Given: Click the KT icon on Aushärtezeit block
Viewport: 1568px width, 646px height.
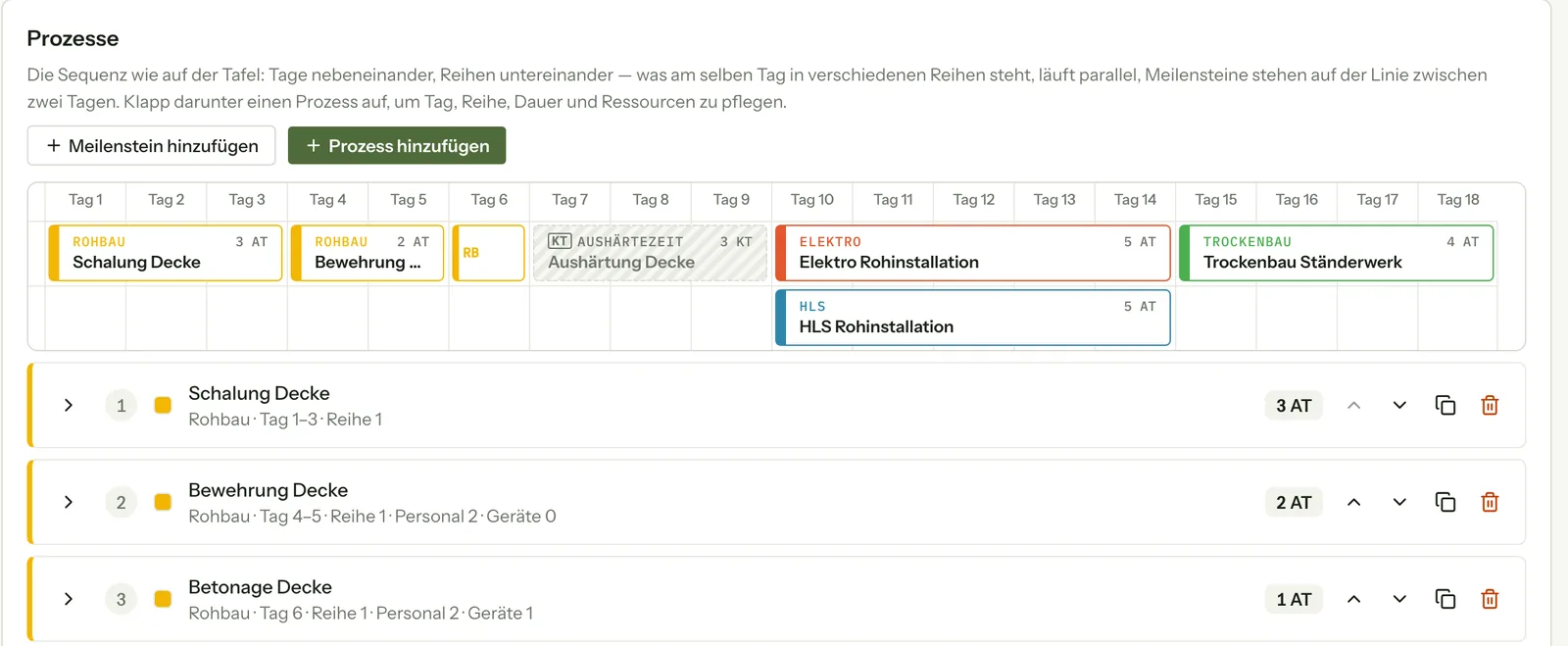Looking at the screenshot, I should coord(560,241).
